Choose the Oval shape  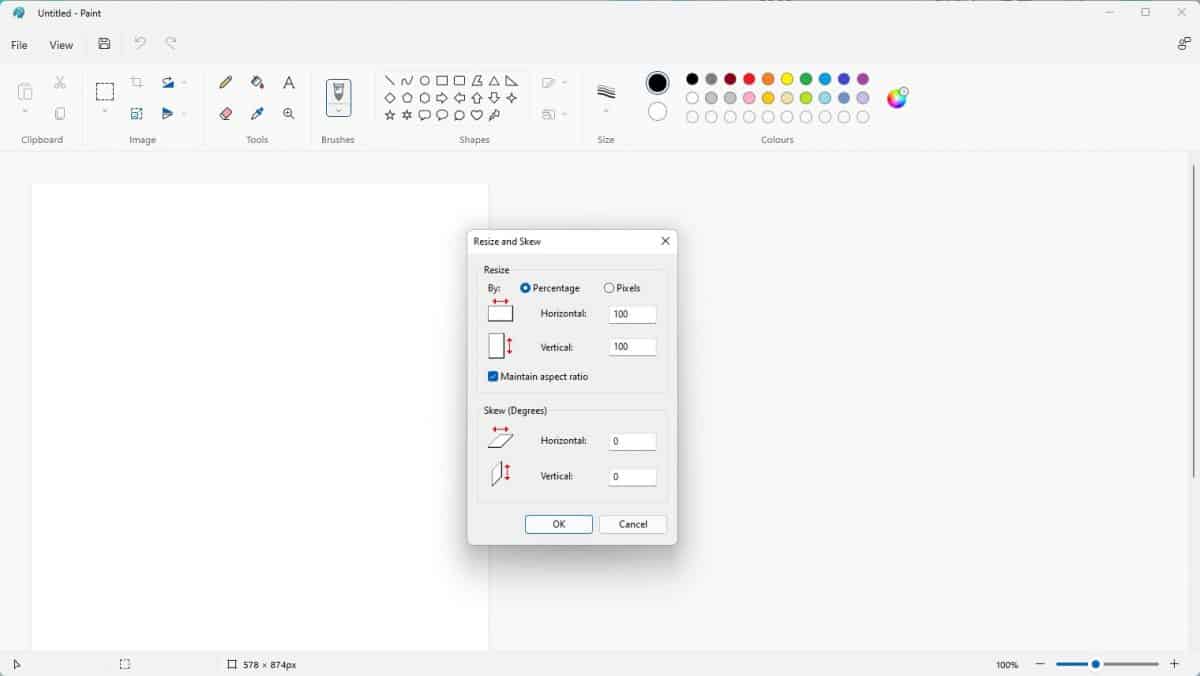(x=424, y=79)
